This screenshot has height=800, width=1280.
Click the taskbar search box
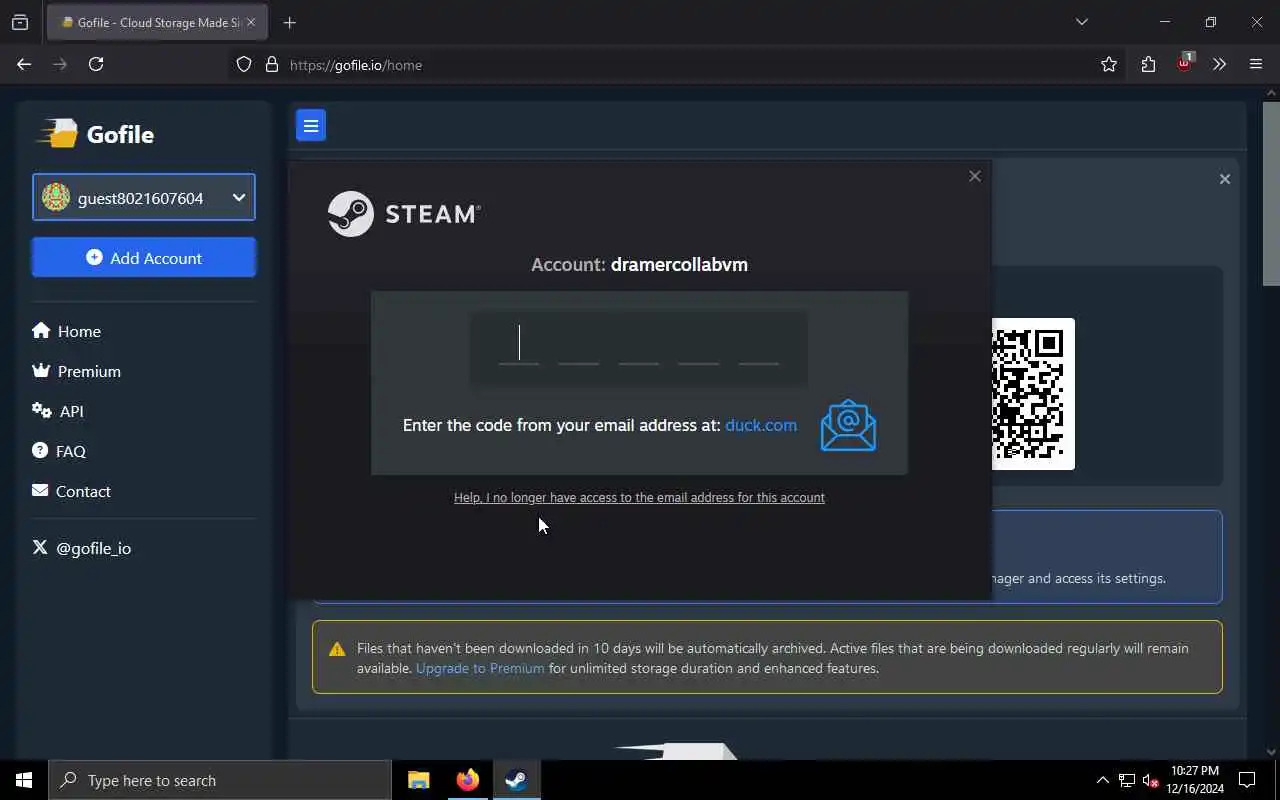(220, 780)
